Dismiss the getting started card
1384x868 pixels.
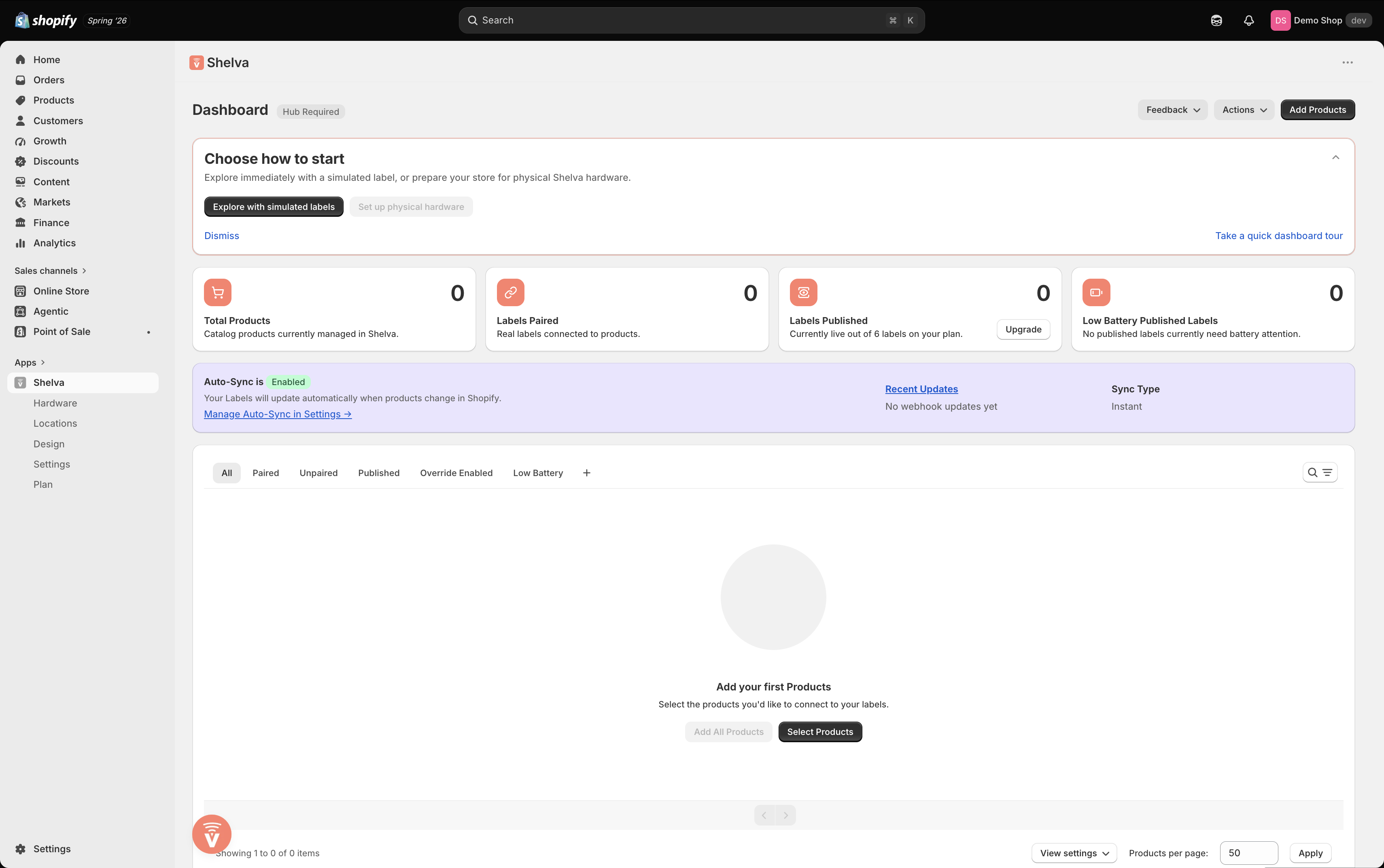pos(222,236)
